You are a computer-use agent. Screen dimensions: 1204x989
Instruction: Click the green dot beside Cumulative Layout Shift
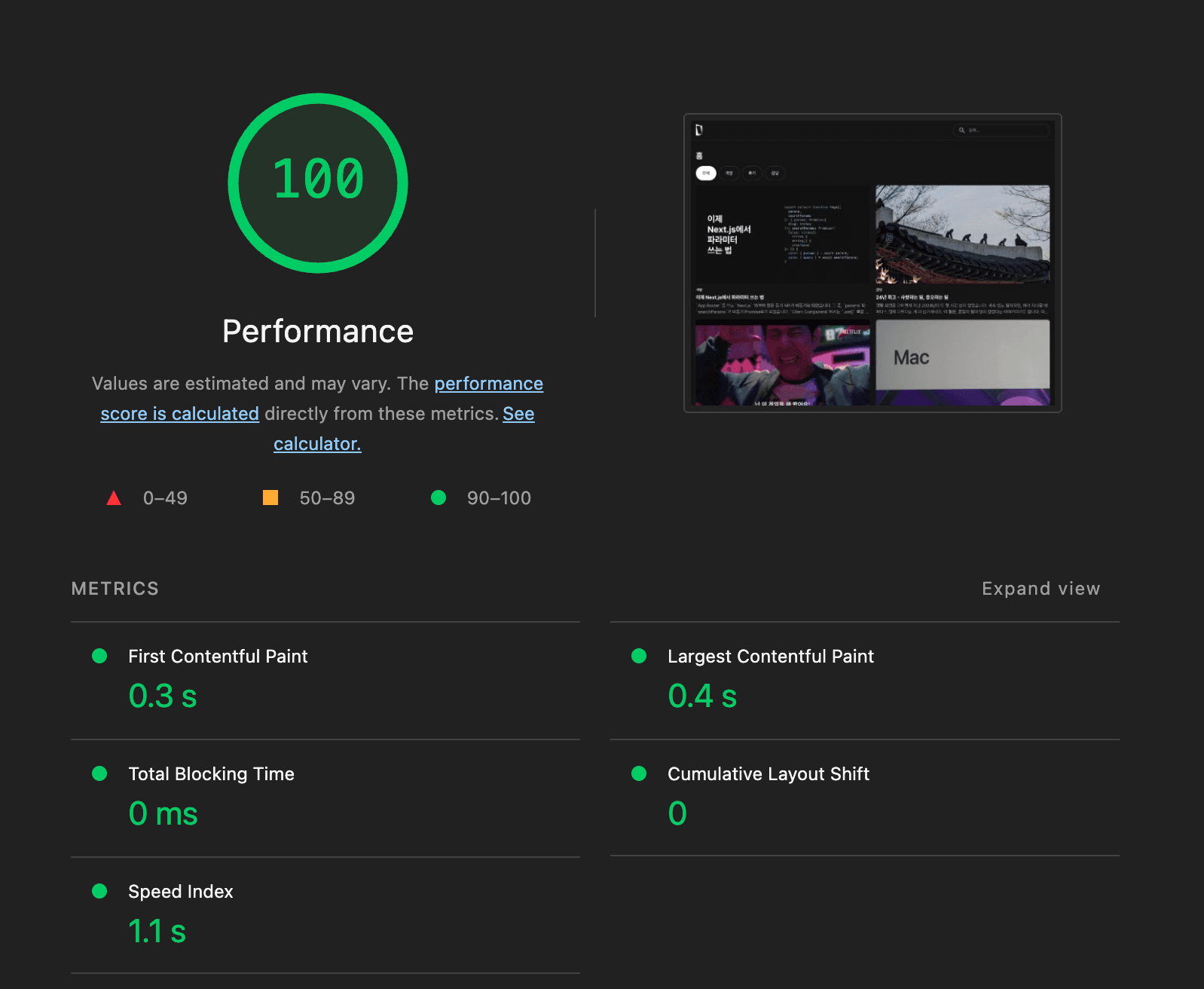(x=639, y=773)
